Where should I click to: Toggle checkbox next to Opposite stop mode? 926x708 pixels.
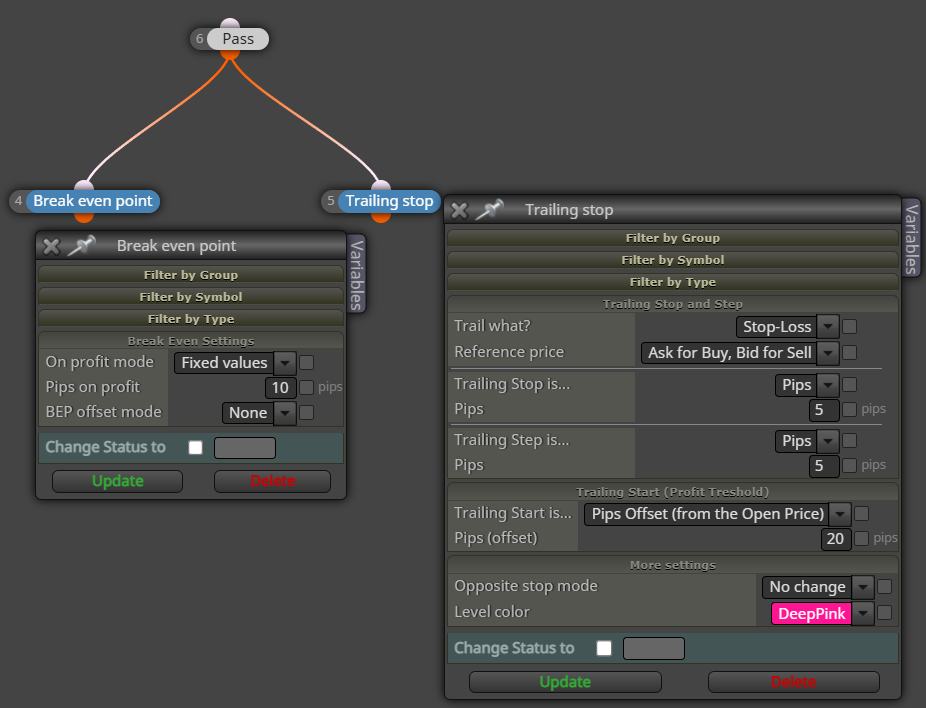click(x=884, y=587)
